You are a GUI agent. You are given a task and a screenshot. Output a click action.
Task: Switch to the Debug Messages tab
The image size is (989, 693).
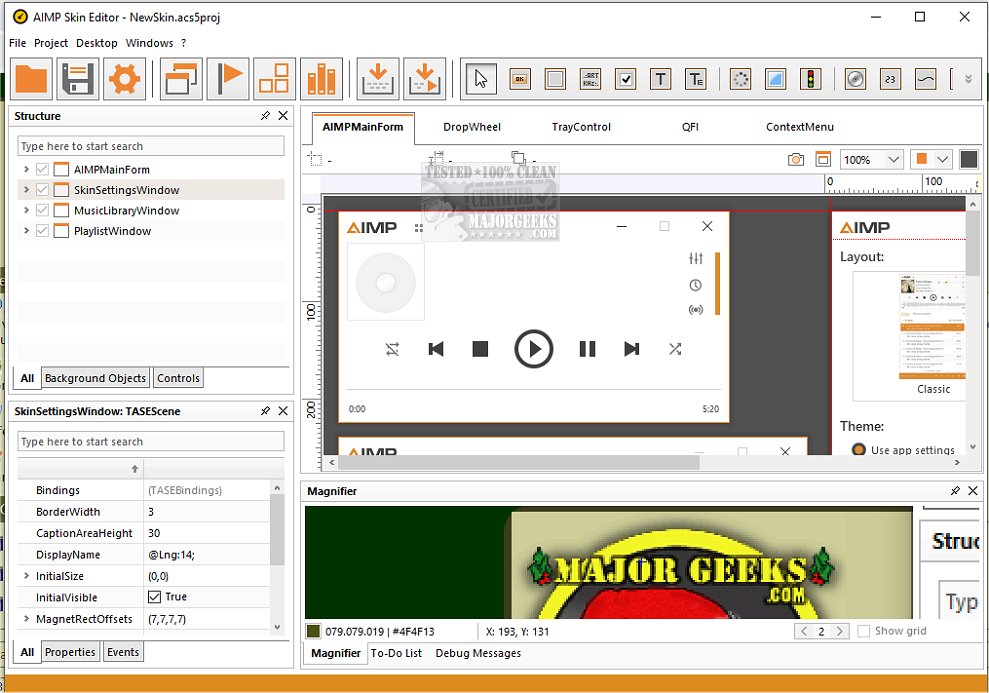[x=478, y=653]
